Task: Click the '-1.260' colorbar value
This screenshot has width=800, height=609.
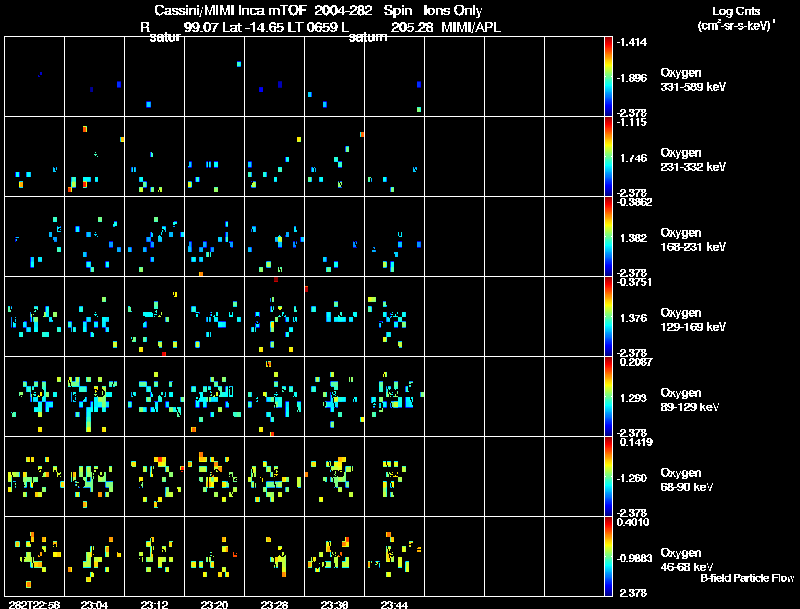Action: tap(632, 478)
